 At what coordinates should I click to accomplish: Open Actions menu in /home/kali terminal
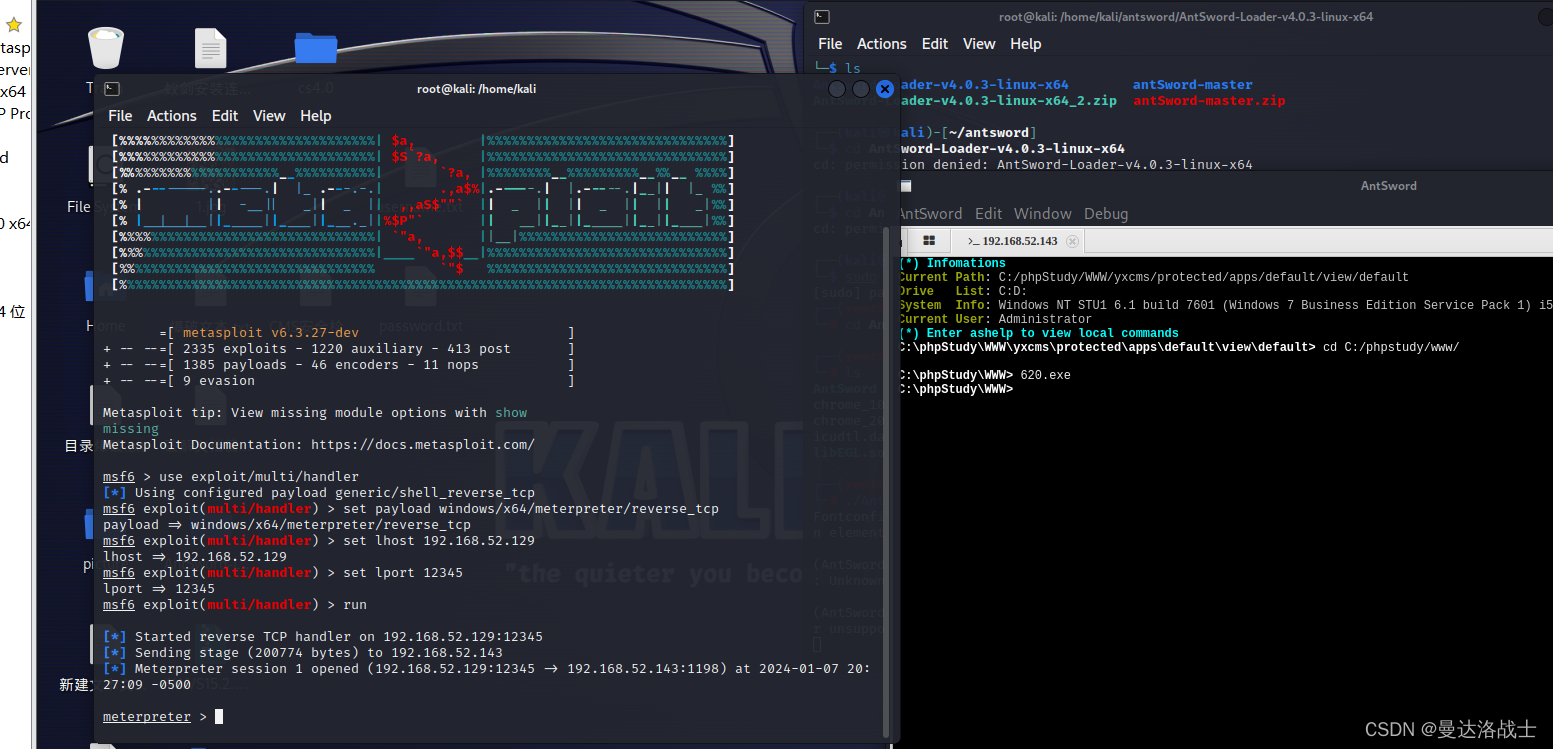(172, 116)
